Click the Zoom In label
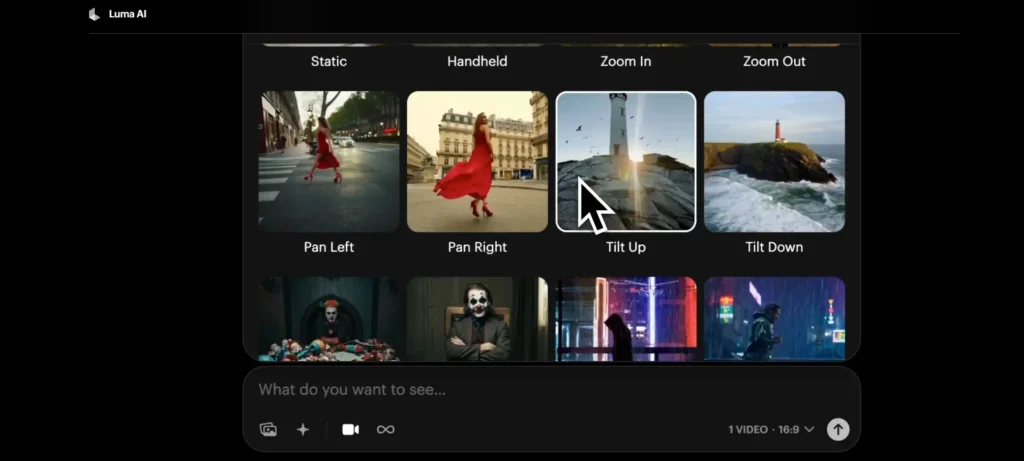 point(626,61)
